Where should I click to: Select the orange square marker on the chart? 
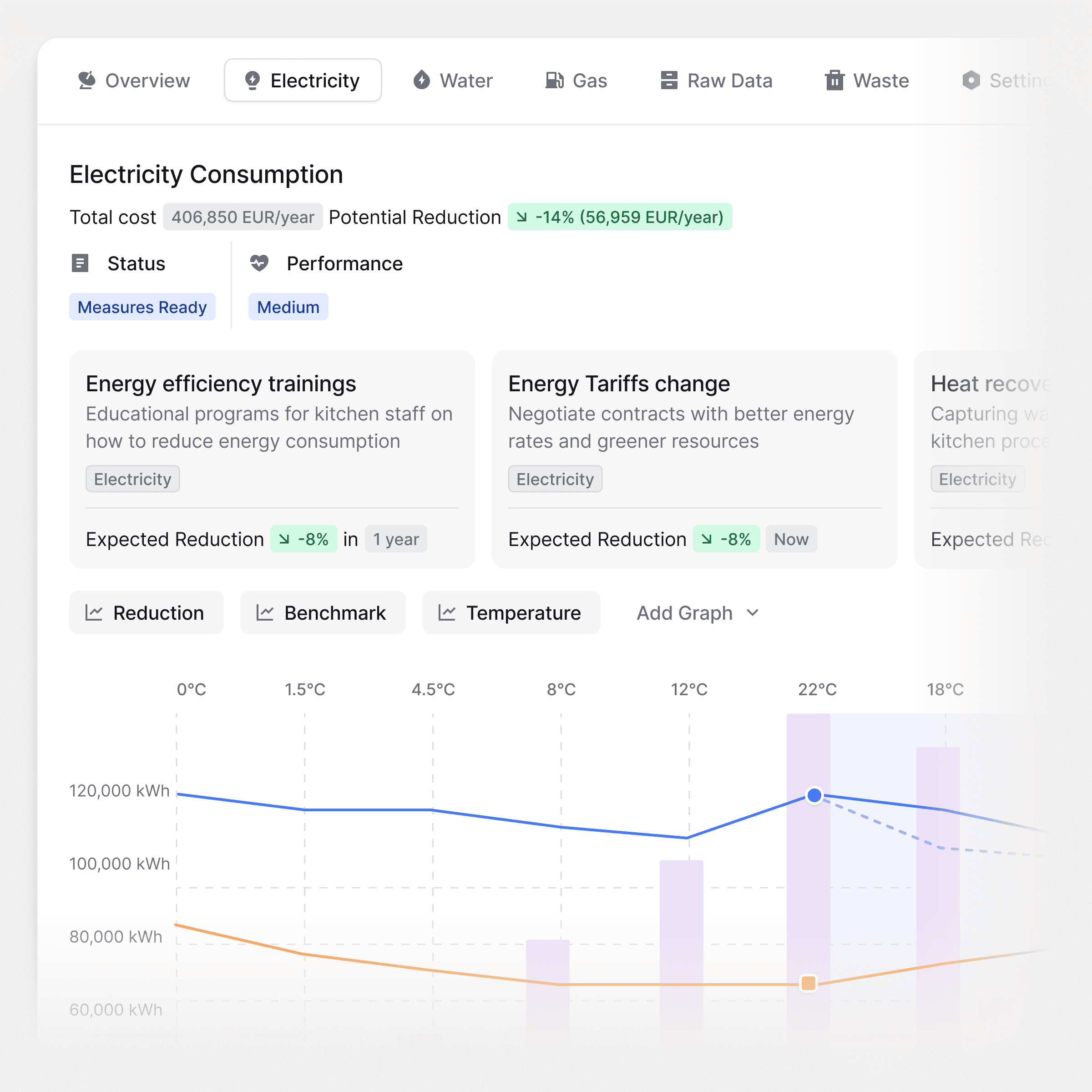[809, 983]
